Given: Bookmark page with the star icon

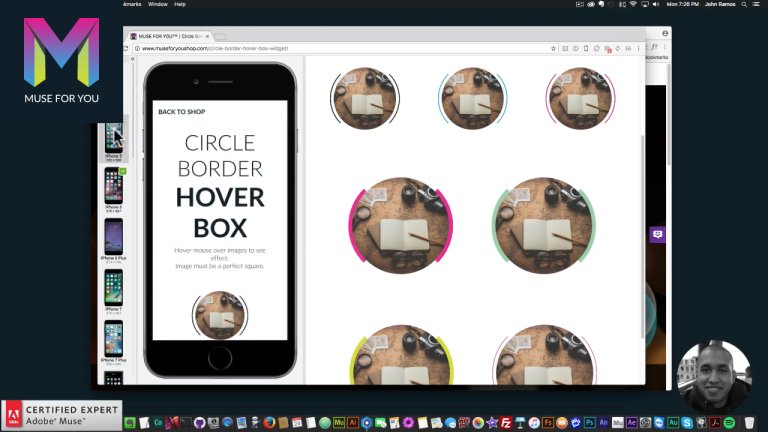Looking at the screenshot, I should (553, 48).
